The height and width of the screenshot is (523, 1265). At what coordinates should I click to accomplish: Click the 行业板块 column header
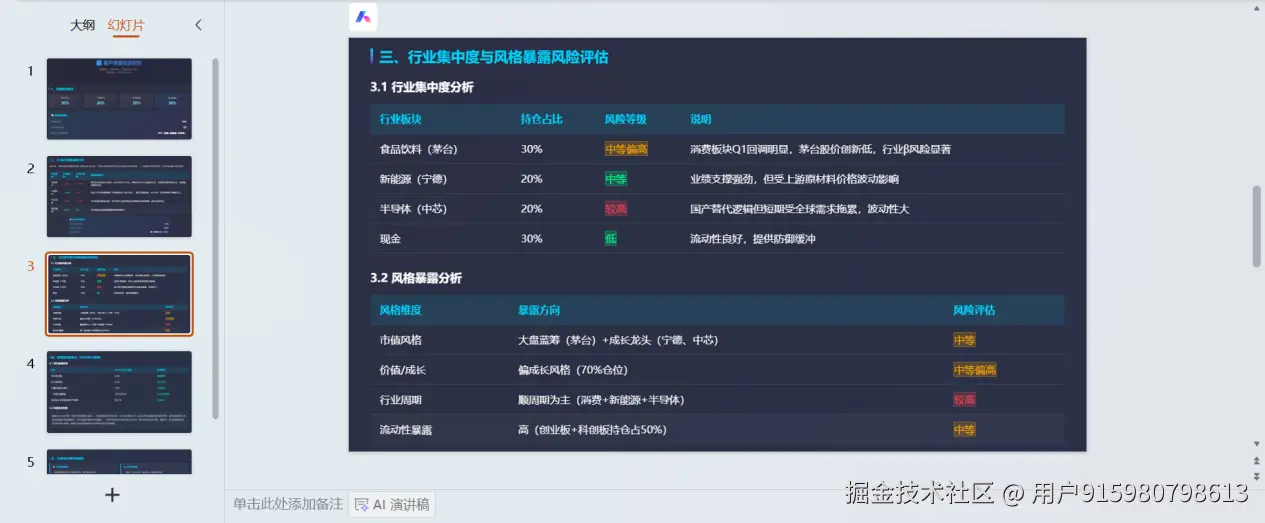point(400,119)
